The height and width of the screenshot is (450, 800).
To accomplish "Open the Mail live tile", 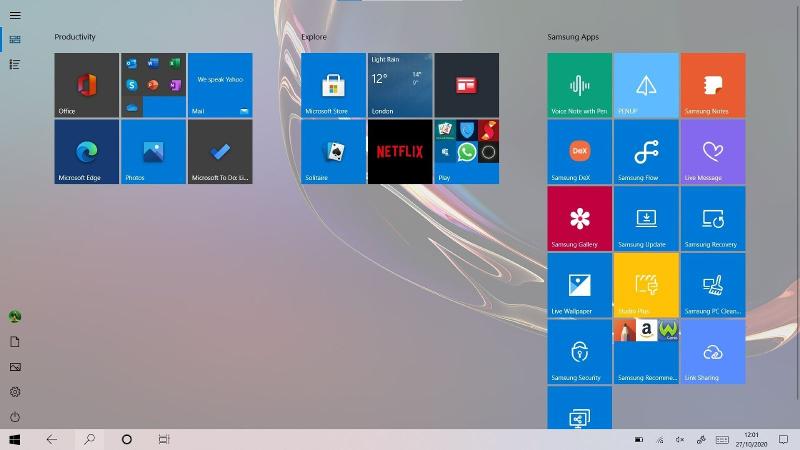I will [220, 85].
